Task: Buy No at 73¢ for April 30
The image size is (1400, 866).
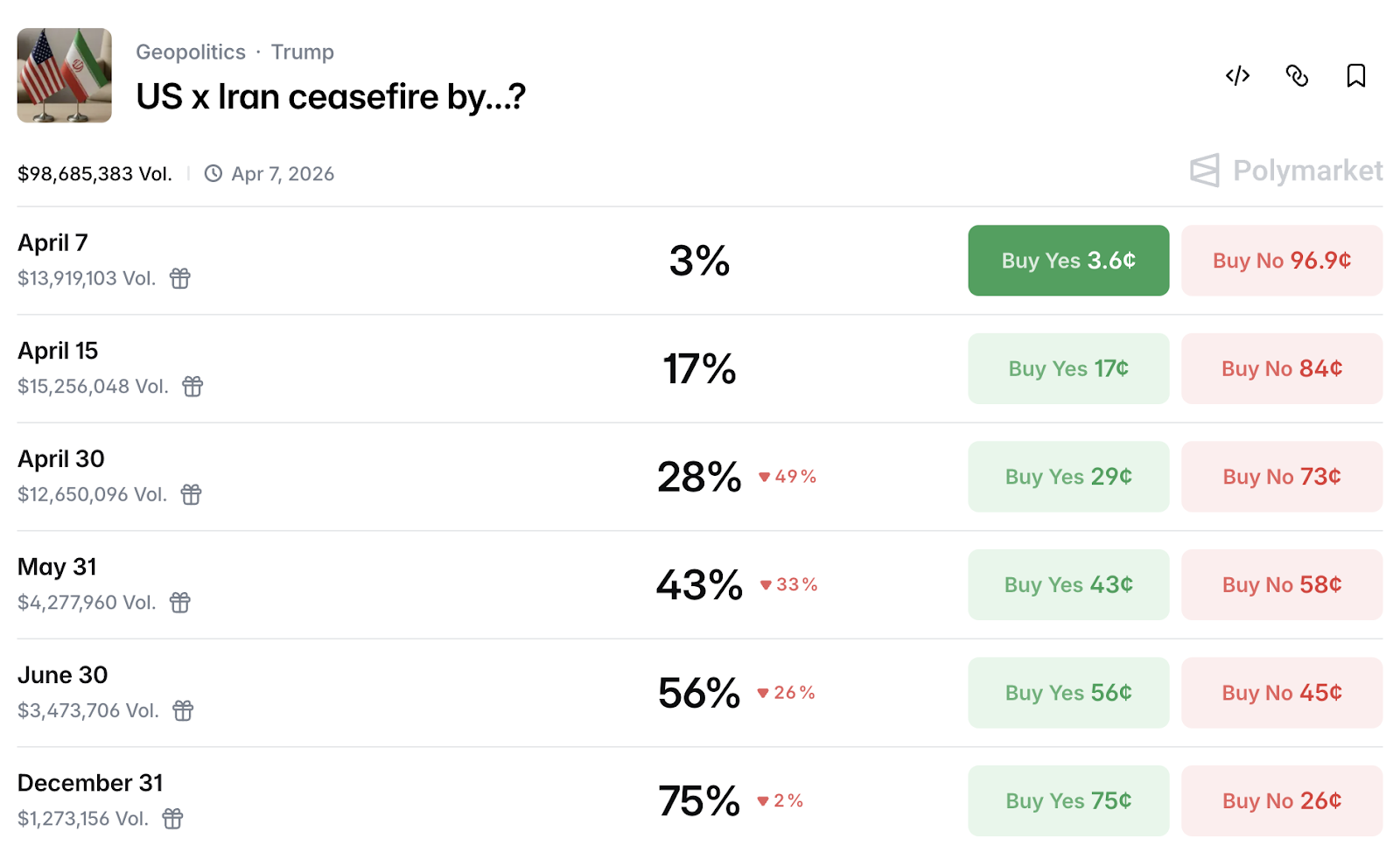Action: tap(1281, 477)
